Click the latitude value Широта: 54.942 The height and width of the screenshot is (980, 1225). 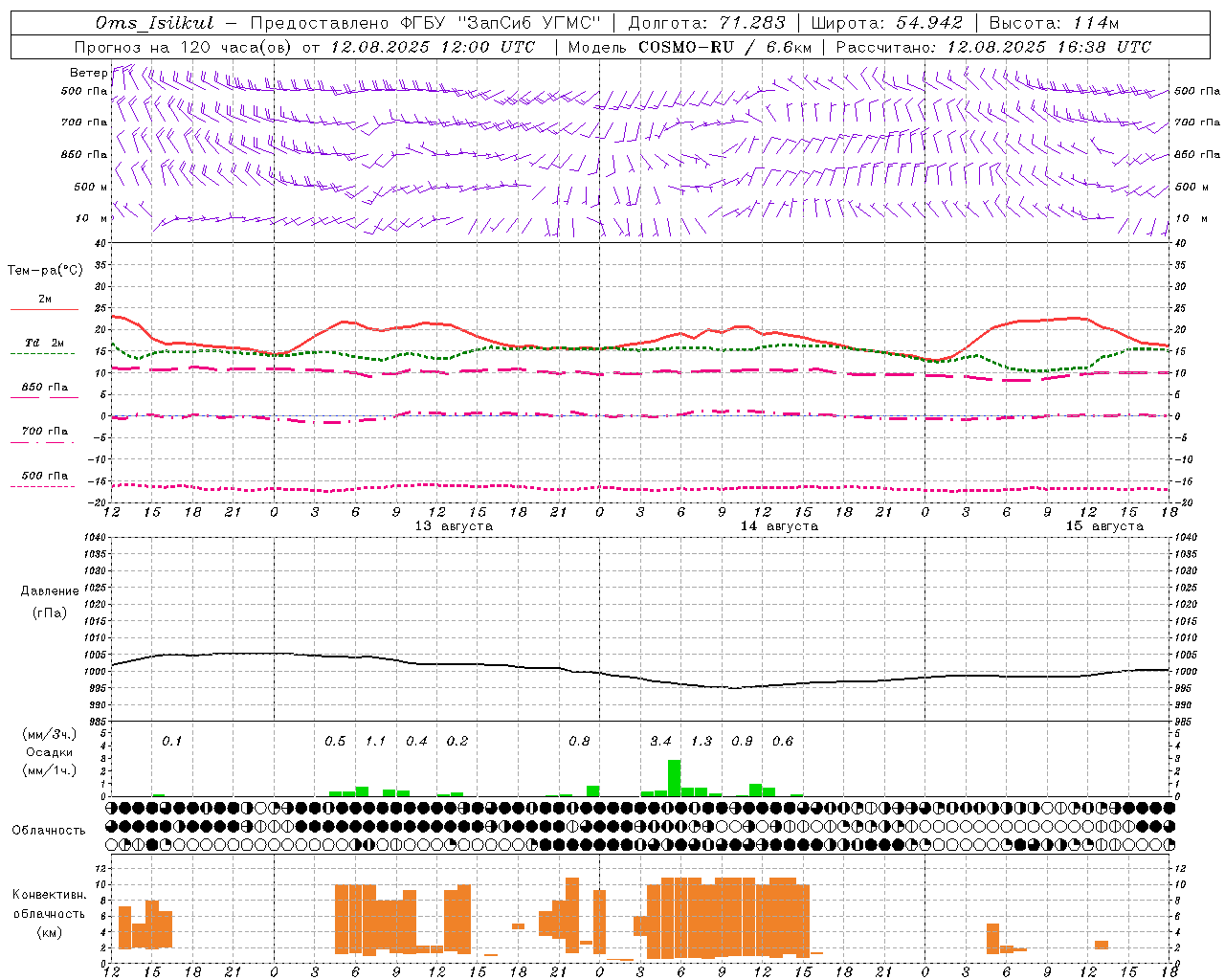coord(886,23)
